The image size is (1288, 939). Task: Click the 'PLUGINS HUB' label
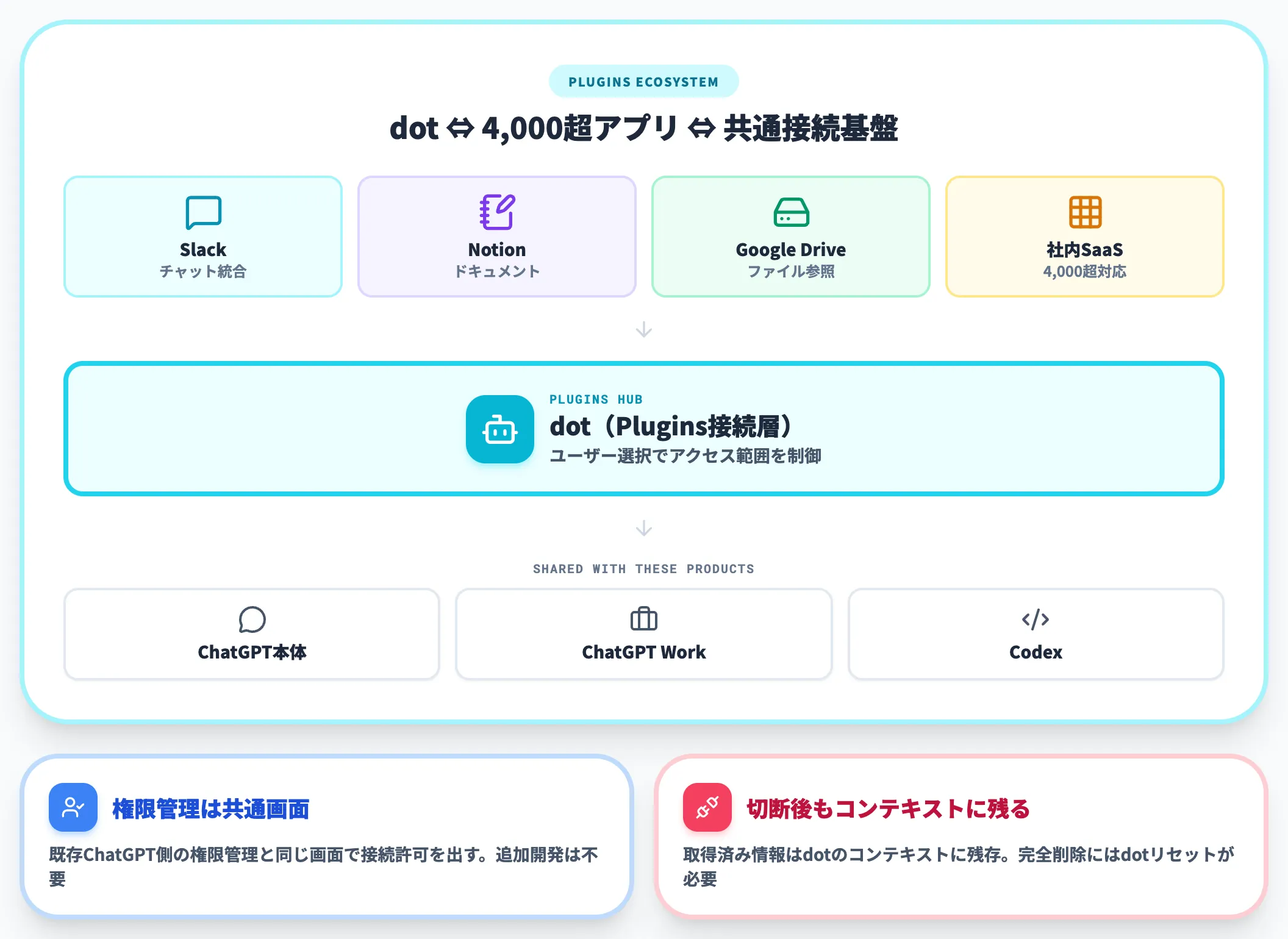(596, 399)
